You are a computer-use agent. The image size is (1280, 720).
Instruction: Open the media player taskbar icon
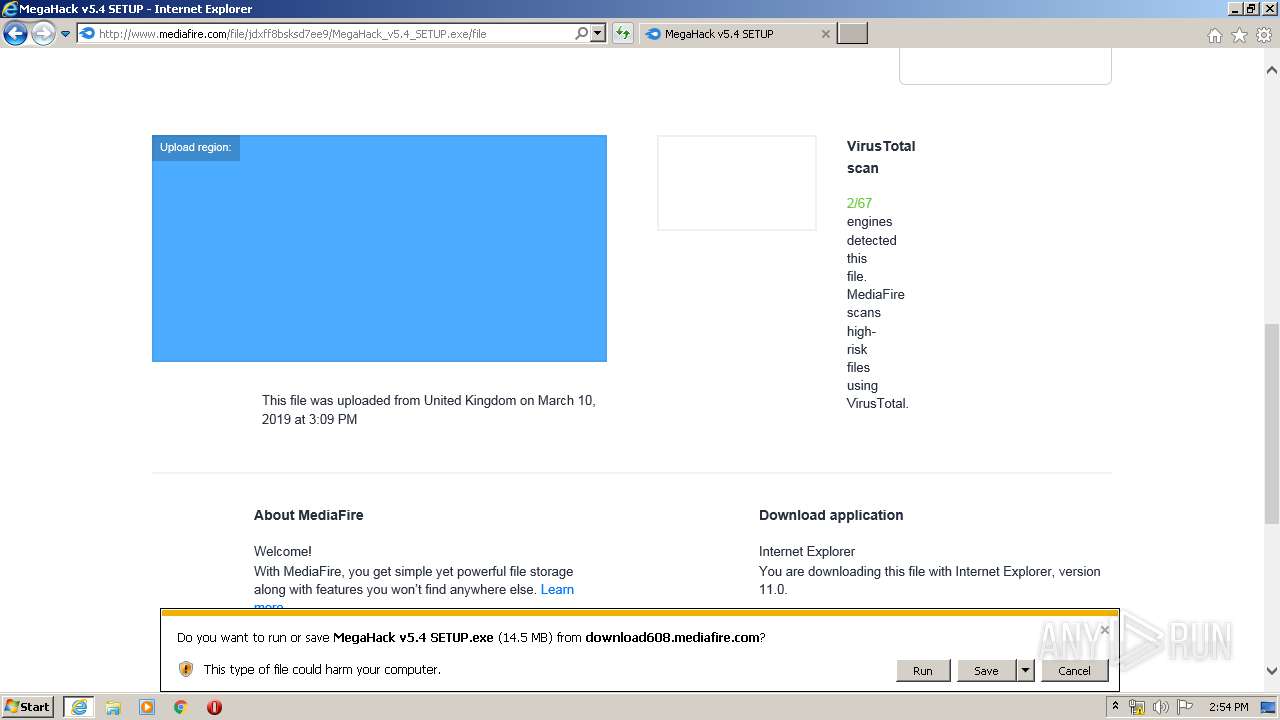[147, 707]
